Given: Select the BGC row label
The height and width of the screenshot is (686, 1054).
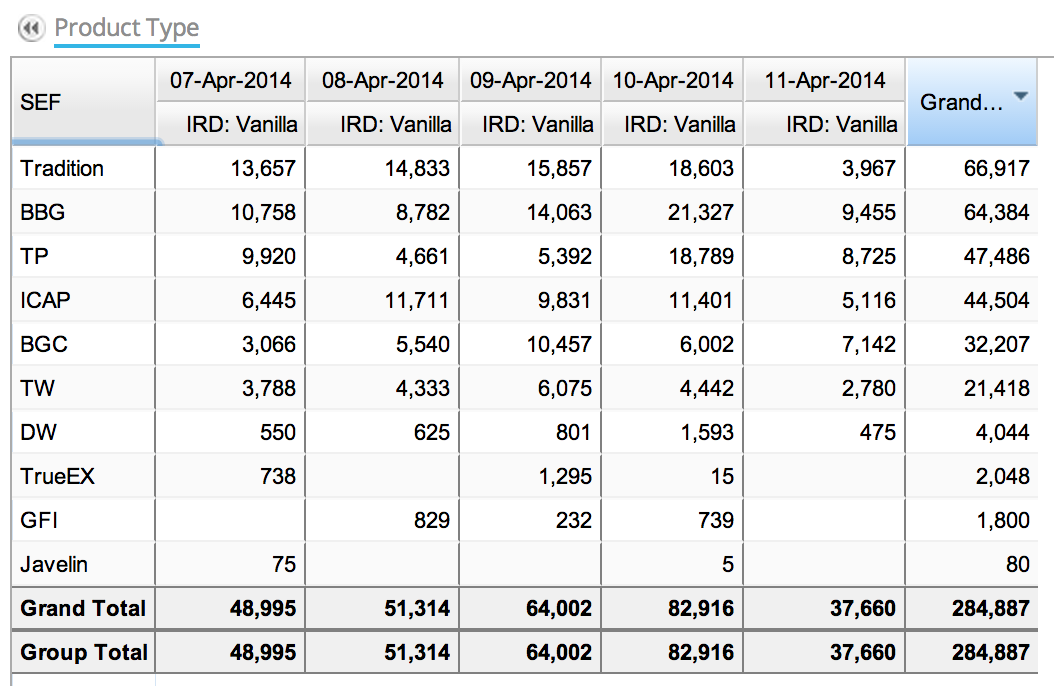Looking at the screenshot, I should (44, 344).
